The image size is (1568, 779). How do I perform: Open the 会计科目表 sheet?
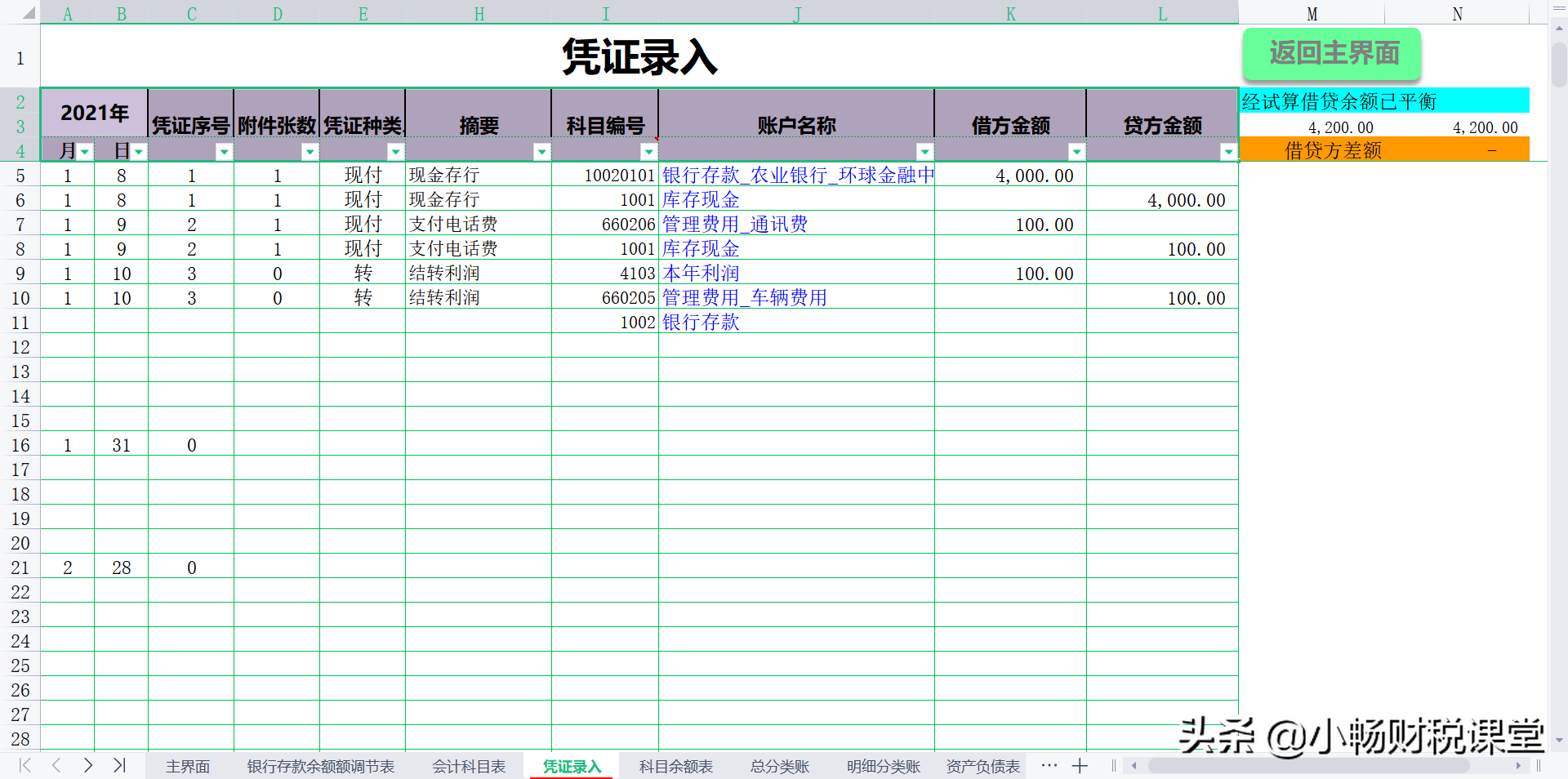point(468,766)
